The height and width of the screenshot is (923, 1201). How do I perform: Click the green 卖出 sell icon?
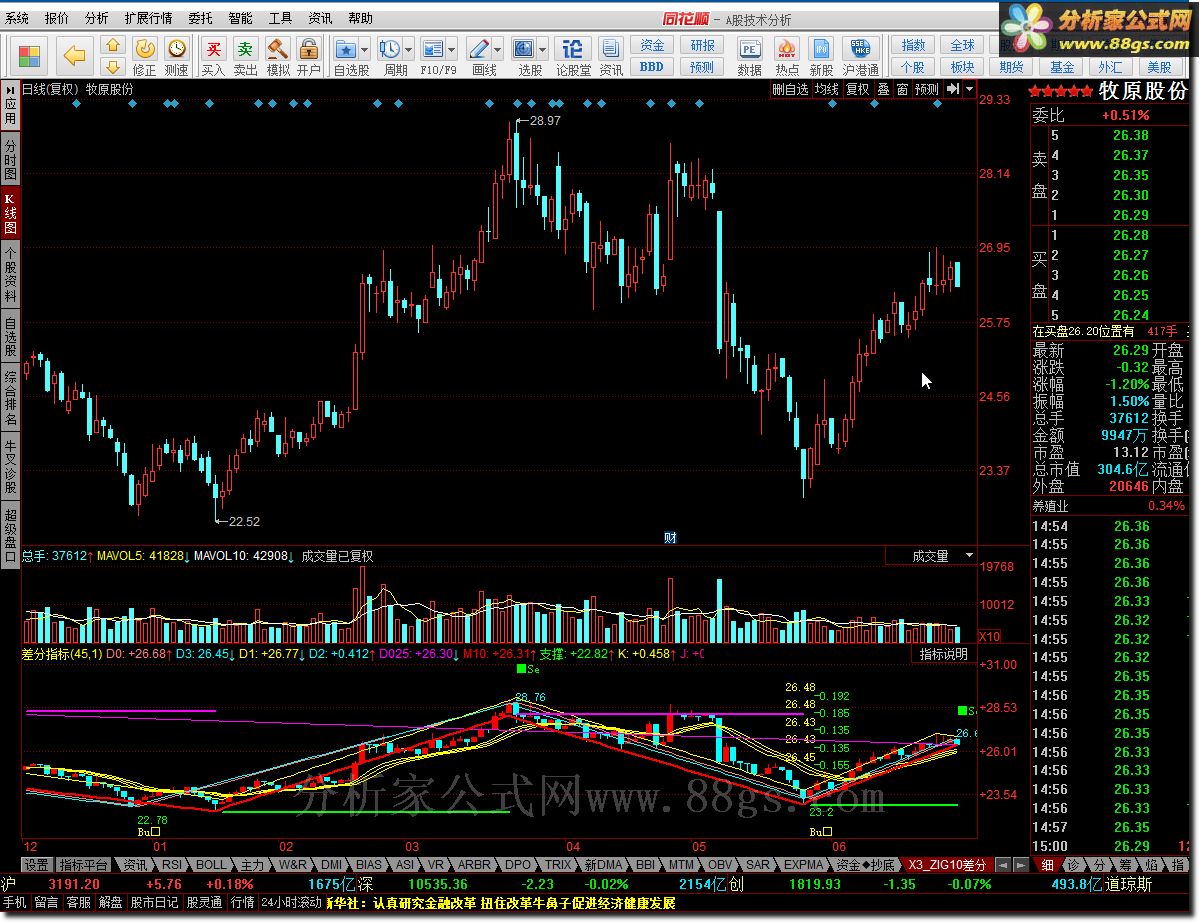point(245,48)
